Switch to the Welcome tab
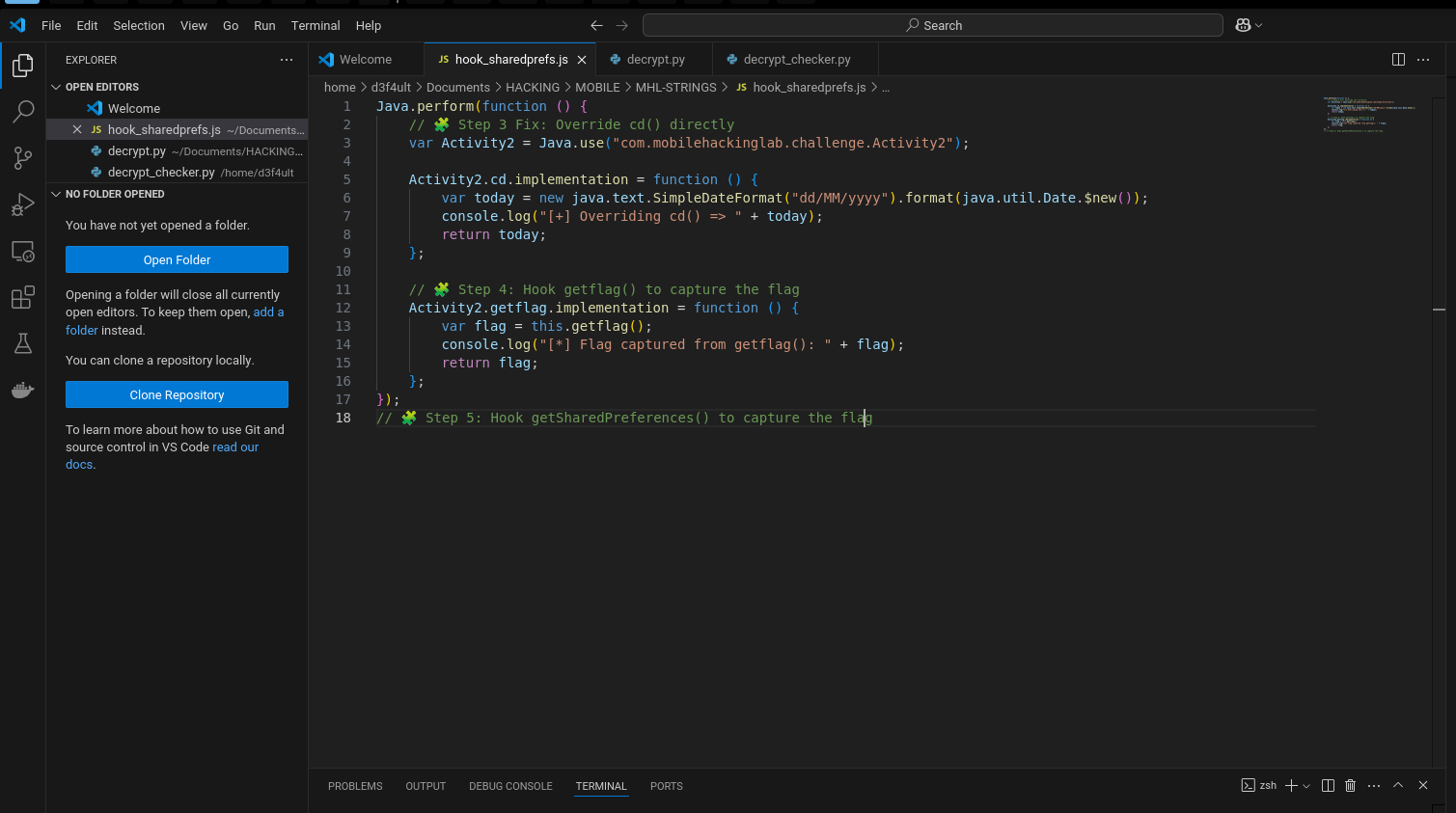The height and width of the screenshot is (813, 1456). [367, 60]
